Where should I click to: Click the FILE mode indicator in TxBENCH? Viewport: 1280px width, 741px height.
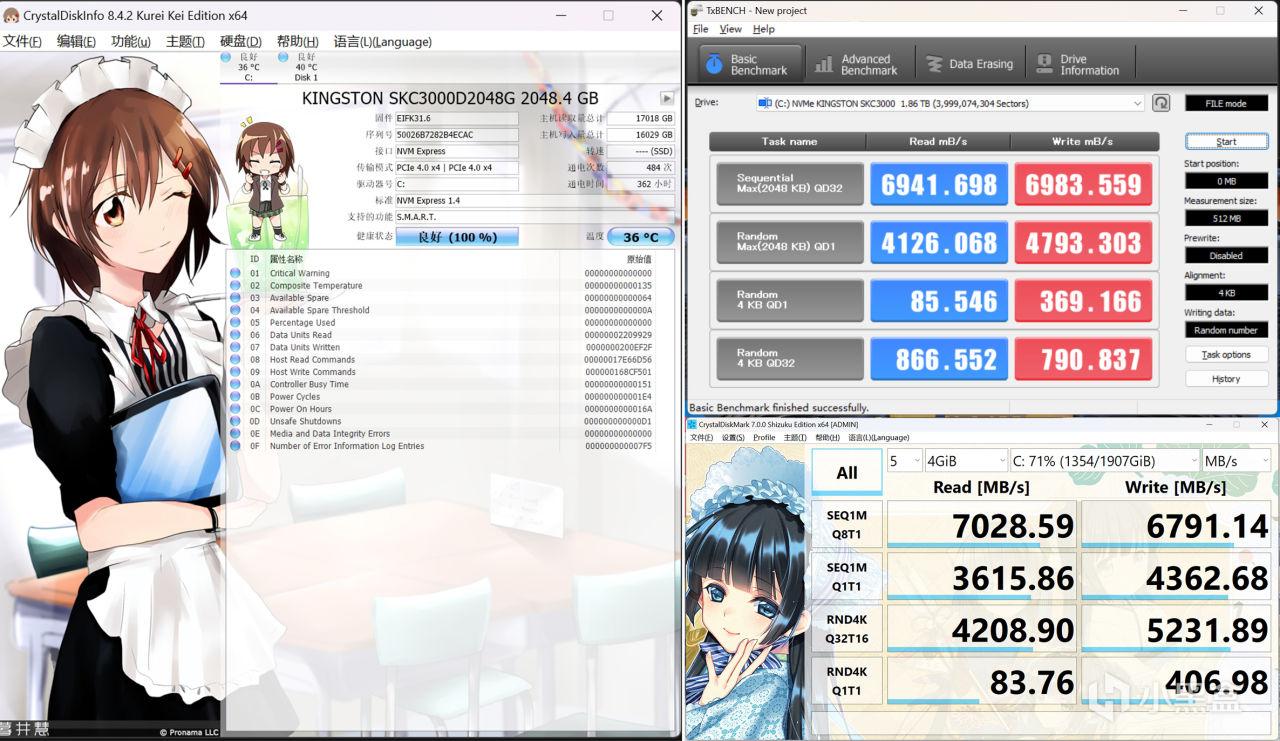pyautogui.click(x=1226, y=103)
